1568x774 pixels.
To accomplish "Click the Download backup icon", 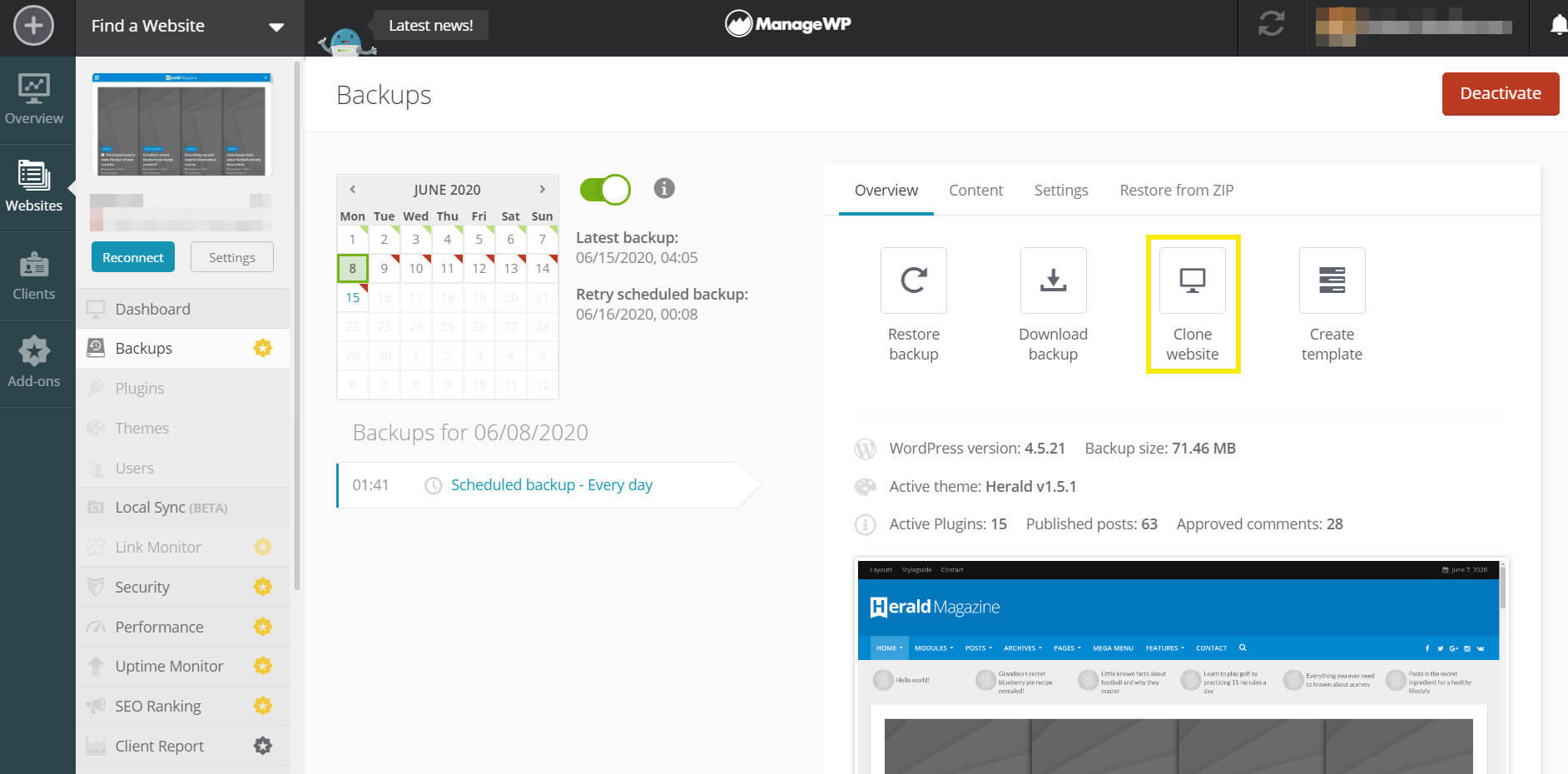I will [x=1053, y=280].
